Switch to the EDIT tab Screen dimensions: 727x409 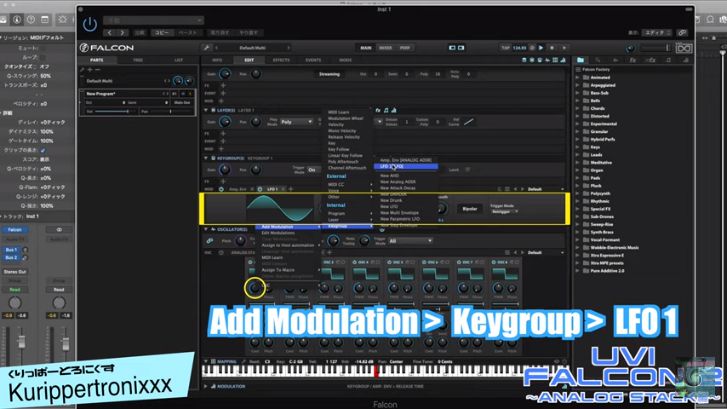pos(249,60)
